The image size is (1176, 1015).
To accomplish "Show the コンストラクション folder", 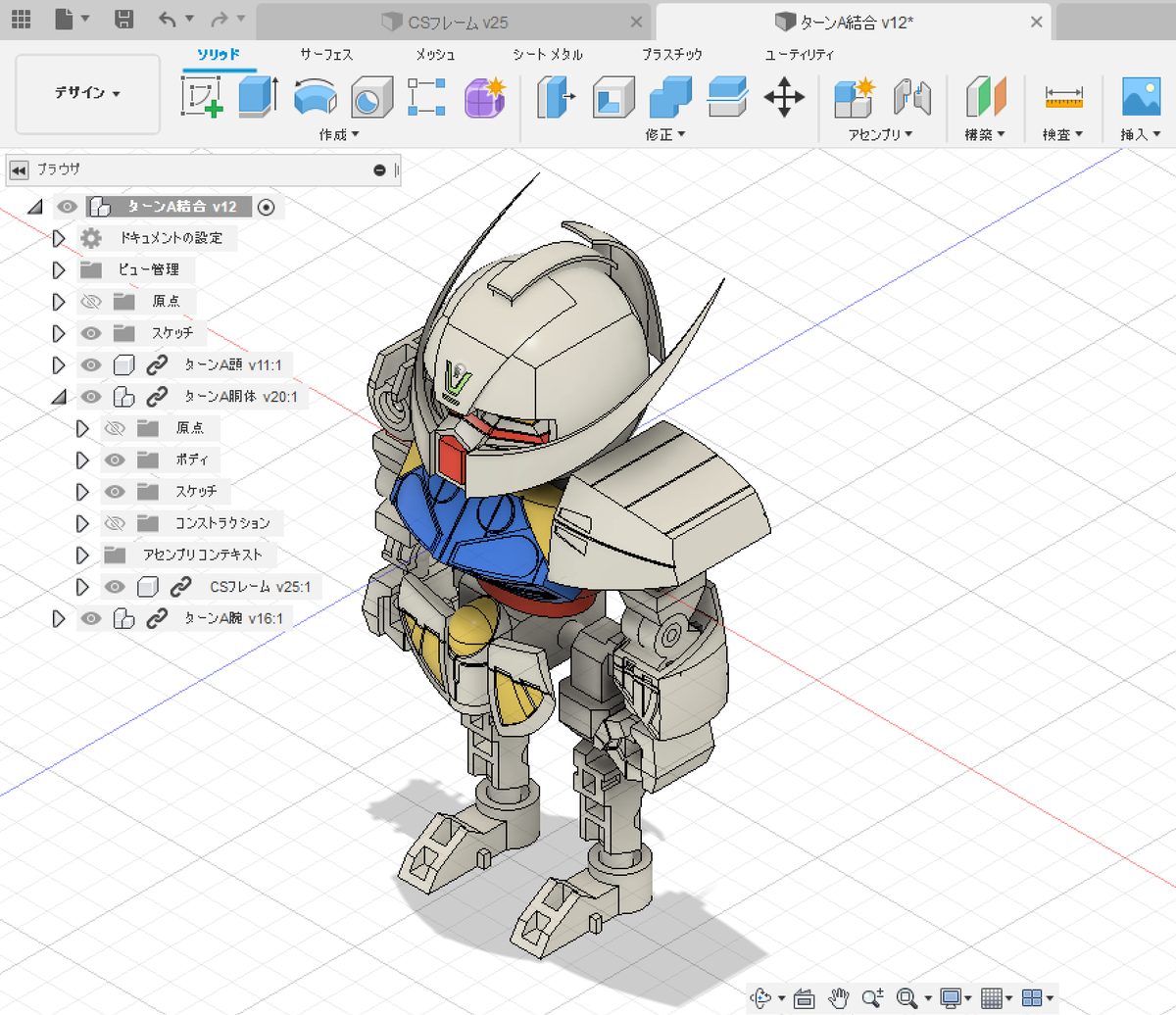I will coord(115,523).
